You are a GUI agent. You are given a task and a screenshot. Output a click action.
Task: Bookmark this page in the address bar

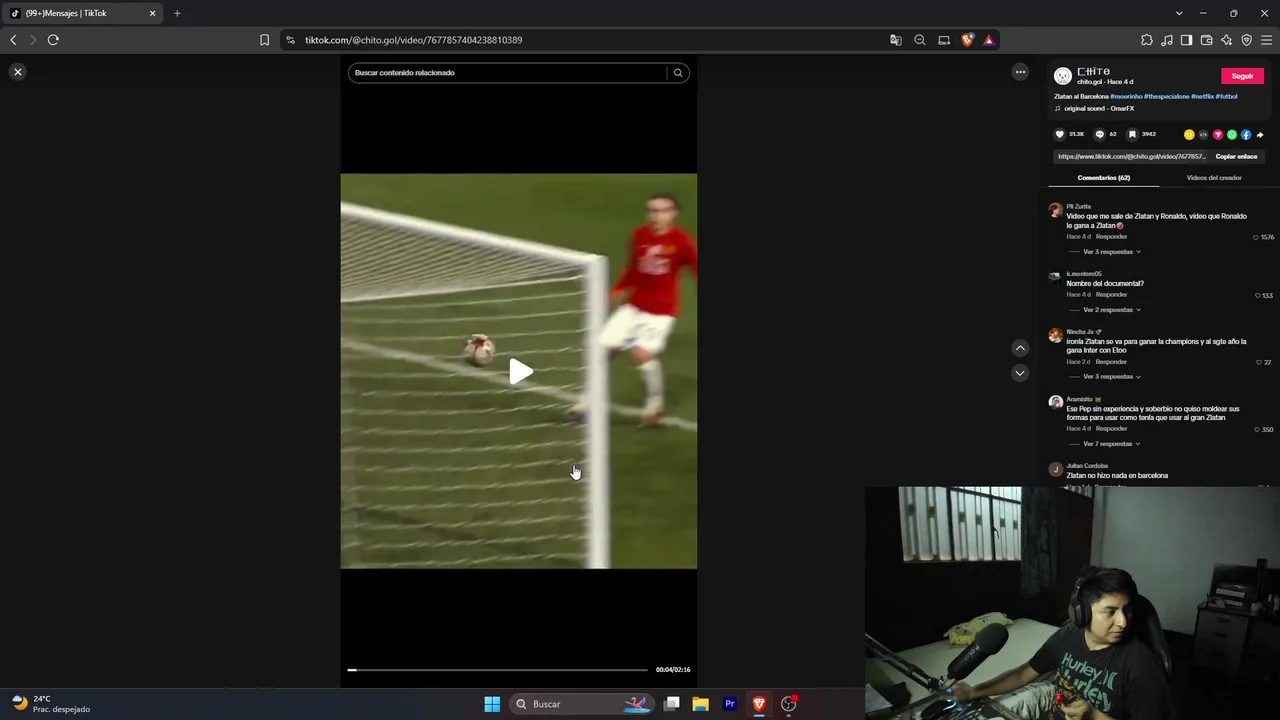click(264, 40)
